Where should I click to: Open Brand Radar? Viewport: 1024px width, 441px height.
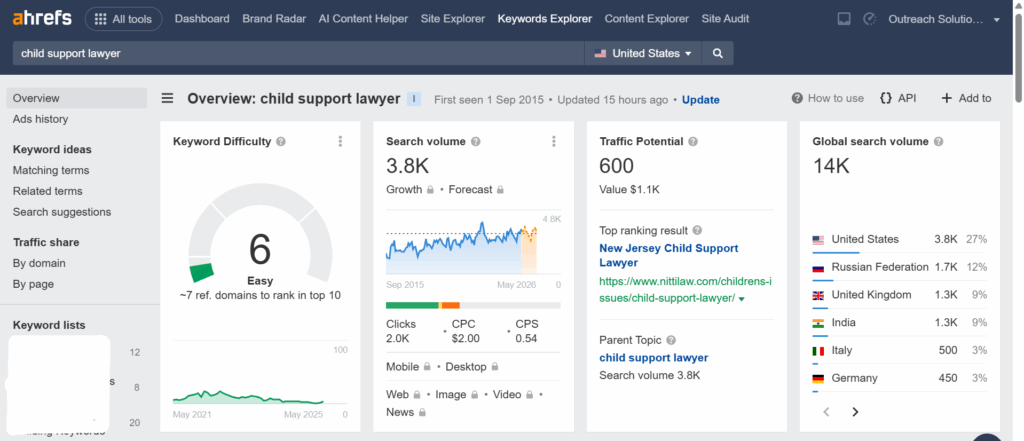pos(274,19)
